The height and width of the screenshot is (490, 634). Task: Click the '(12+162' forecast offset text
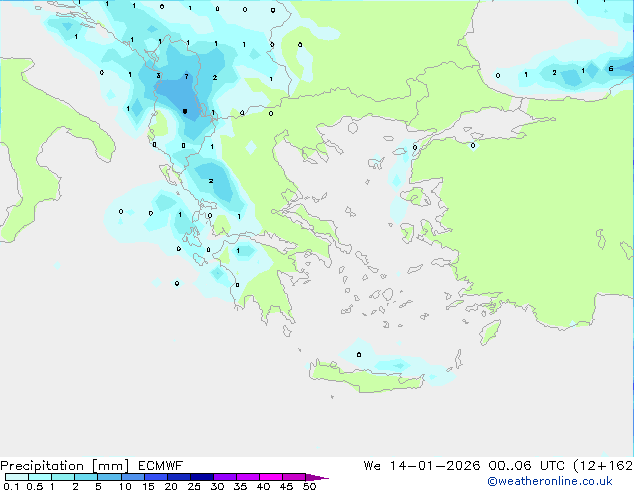point(603,466)
